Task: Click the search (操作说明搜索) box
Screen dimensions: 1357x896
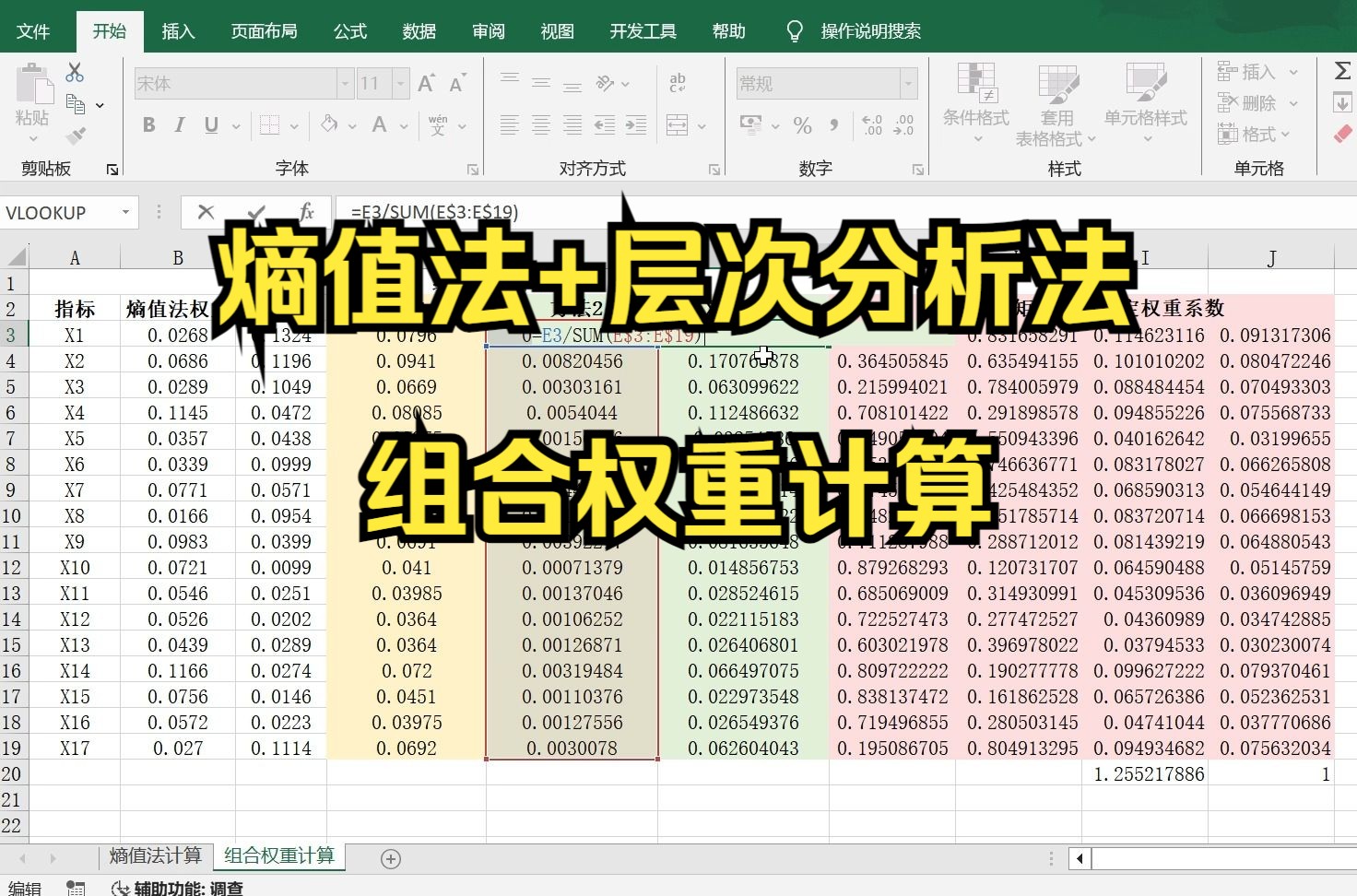Action: 870,31
